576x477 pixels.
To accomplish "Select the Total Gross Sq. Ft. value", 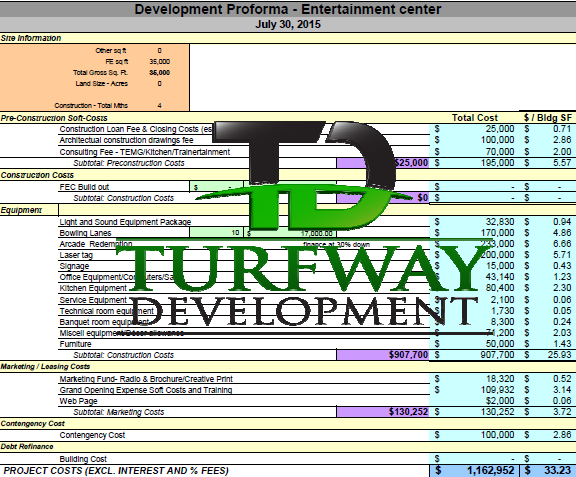I will point(159,73).
